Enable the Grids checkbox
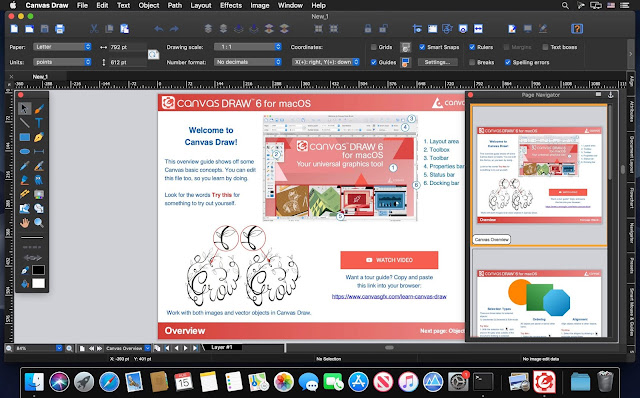This screenshot has height=398, width=640. [373, 47]
